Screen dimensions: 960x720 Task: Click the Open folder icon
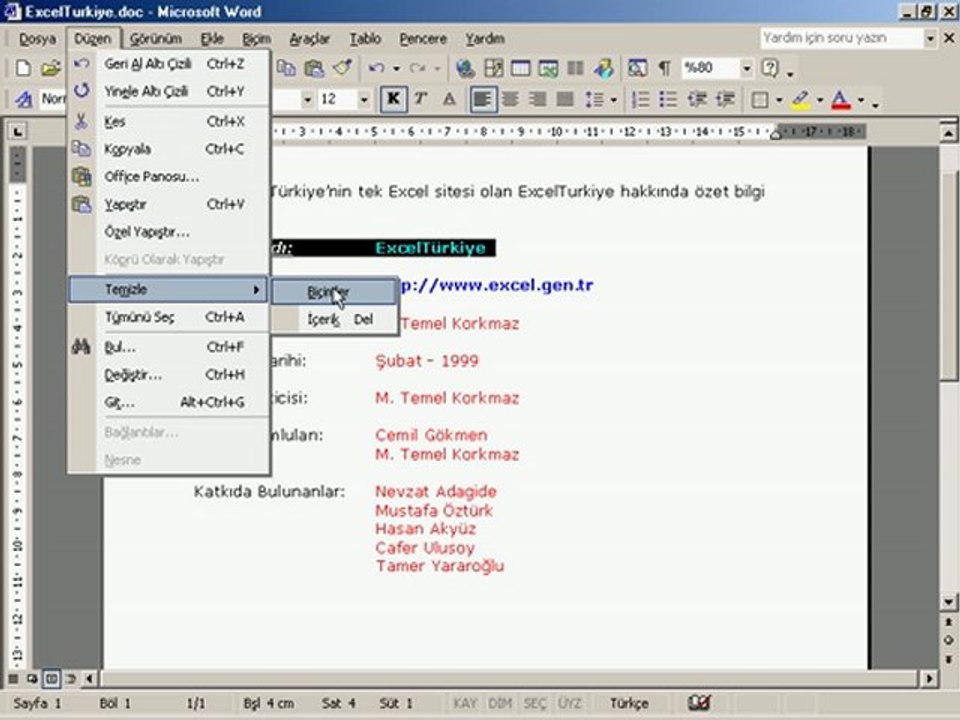click(x=51, y=68)
